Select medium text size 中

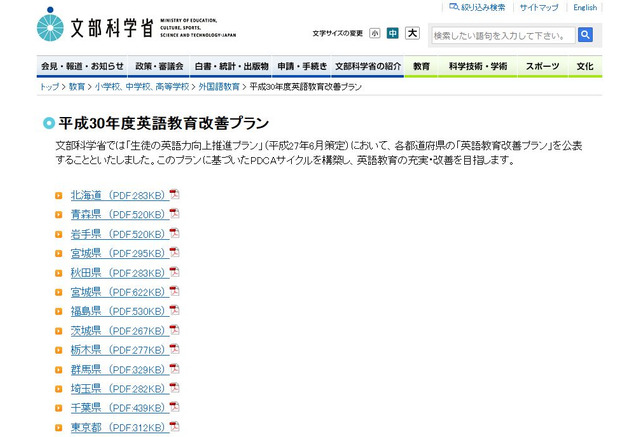pyautogui.click(x=393, y=33)
